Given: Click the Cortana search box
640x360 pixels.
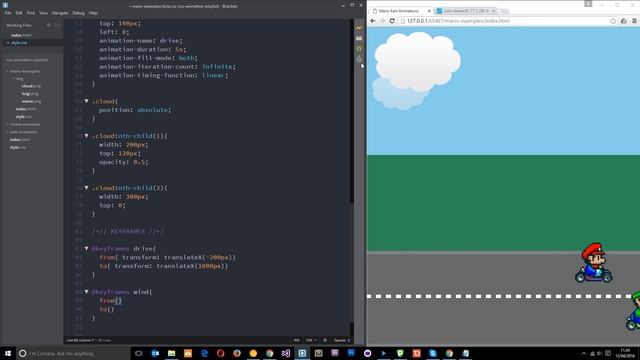Looking at the screenshot, I should 73,353.
